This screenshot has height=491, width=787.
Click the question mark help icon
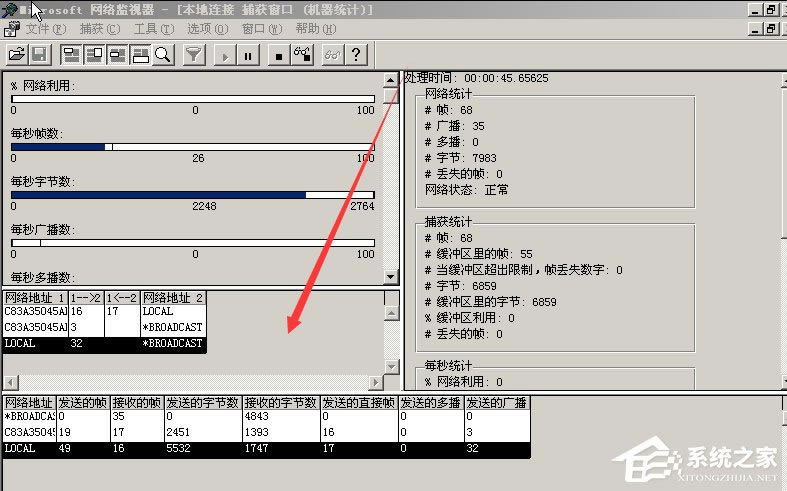pos(356,54)
